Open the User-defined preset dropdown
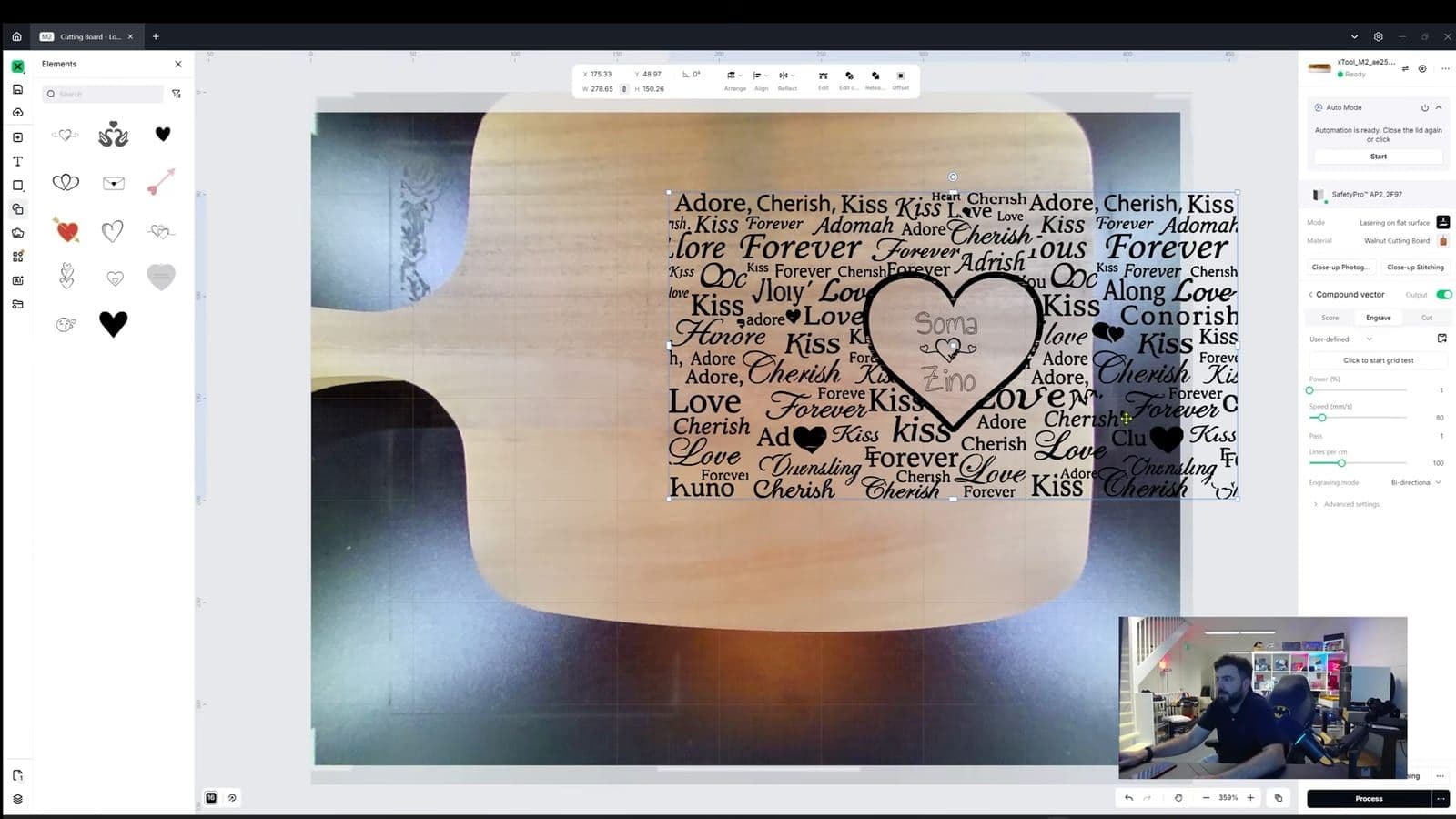Viewport: 1456px width, 819px height. pos(1340,339)
